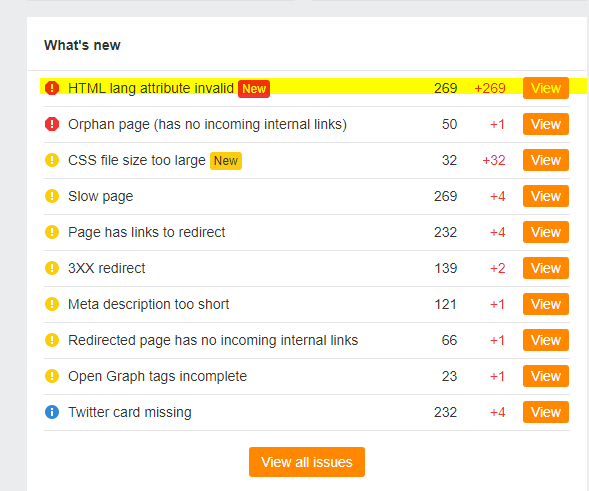Click red New badge on HTML lang row
The width and height of the screenshot is (589, 491).
click(x=254, y=89)
